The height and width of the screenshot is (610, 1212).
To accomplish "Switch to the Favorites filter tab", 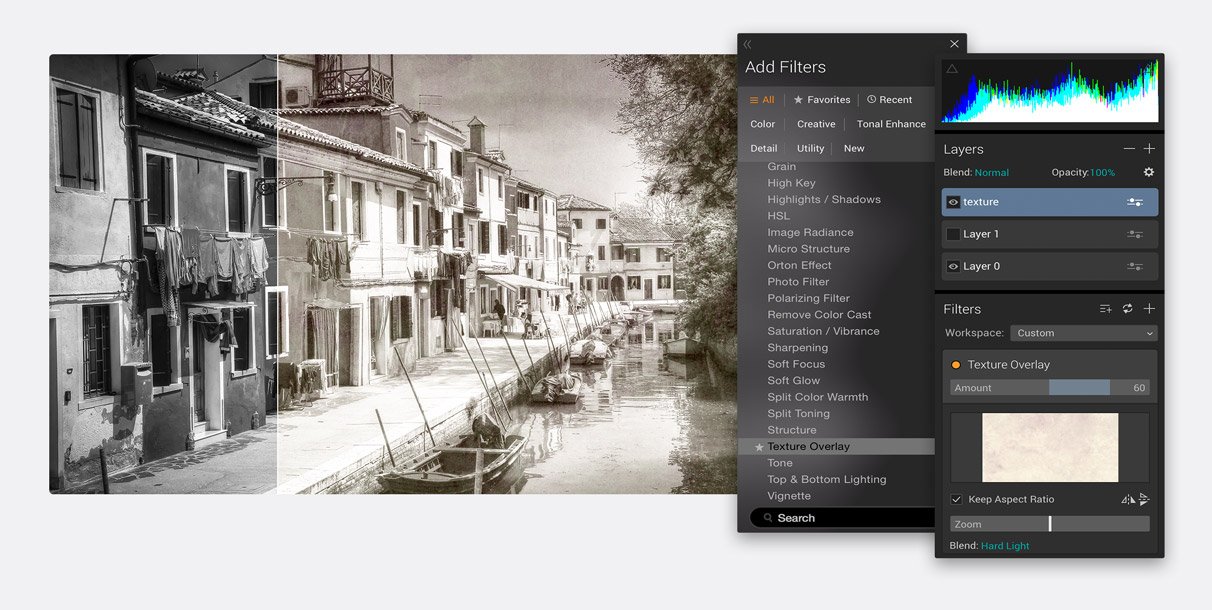I will pos(821,99).
